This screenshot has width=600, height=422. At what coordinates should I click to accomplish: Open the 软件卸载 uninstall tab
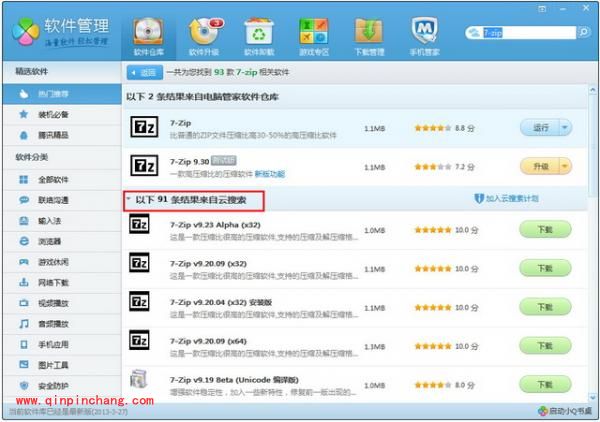tap(259, 38)
